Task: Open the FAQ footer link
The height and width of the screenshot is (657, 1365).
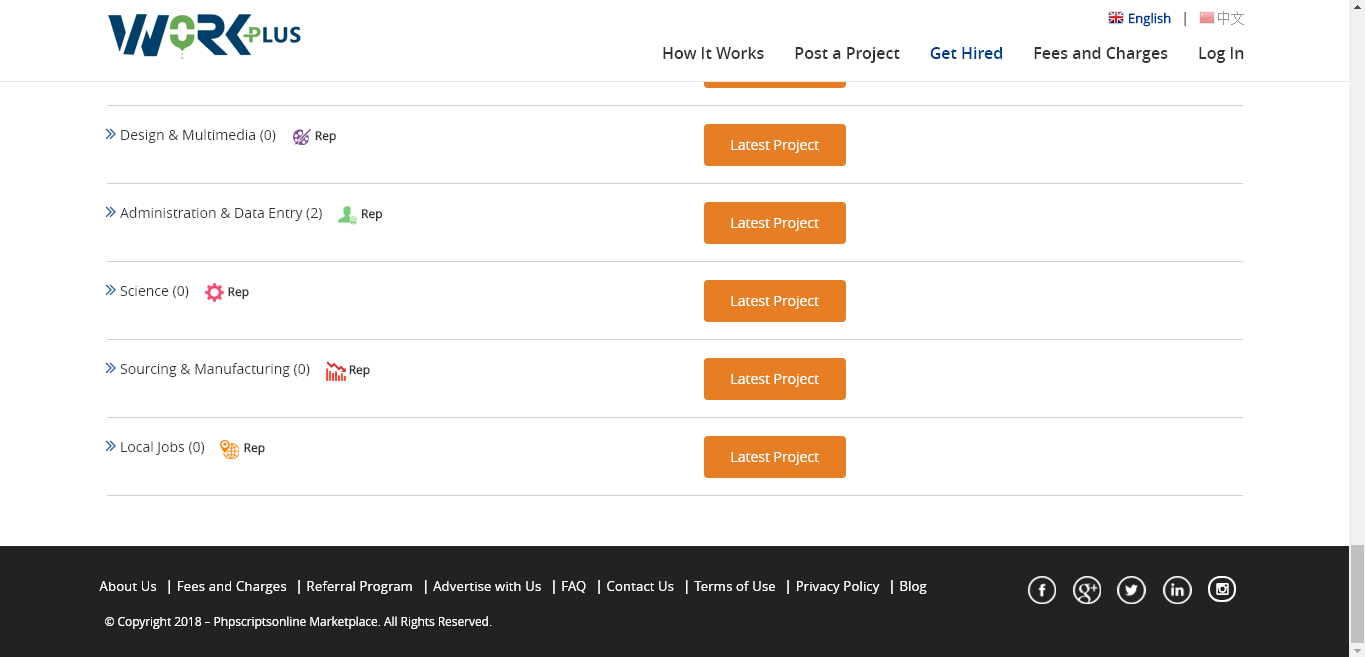Action: [x=574, y=587]
